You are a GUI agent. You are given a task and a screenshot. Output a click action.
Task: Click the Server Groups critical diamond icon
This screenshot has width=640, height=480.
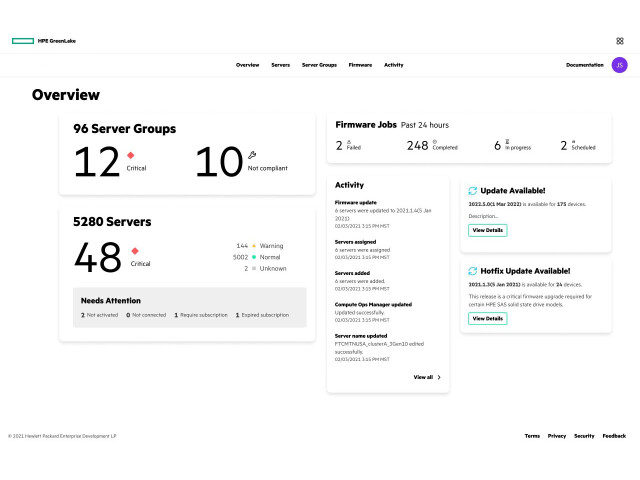[131, 155]
